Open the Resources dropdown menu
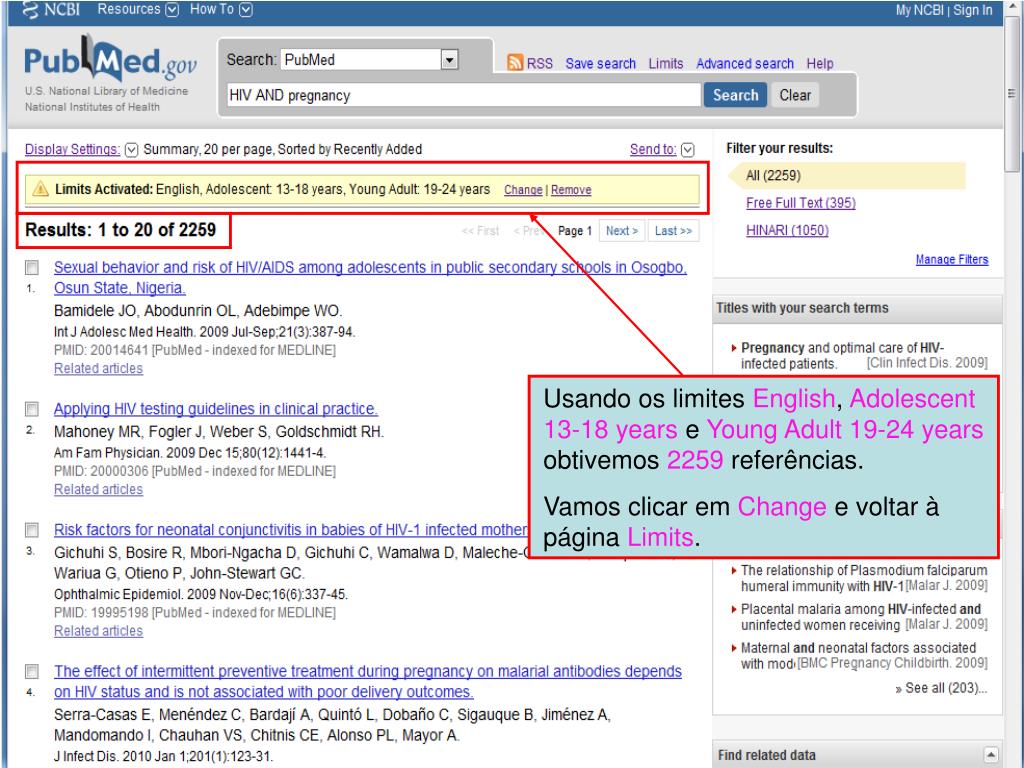 pyautogui.click(x=138, y=10)
